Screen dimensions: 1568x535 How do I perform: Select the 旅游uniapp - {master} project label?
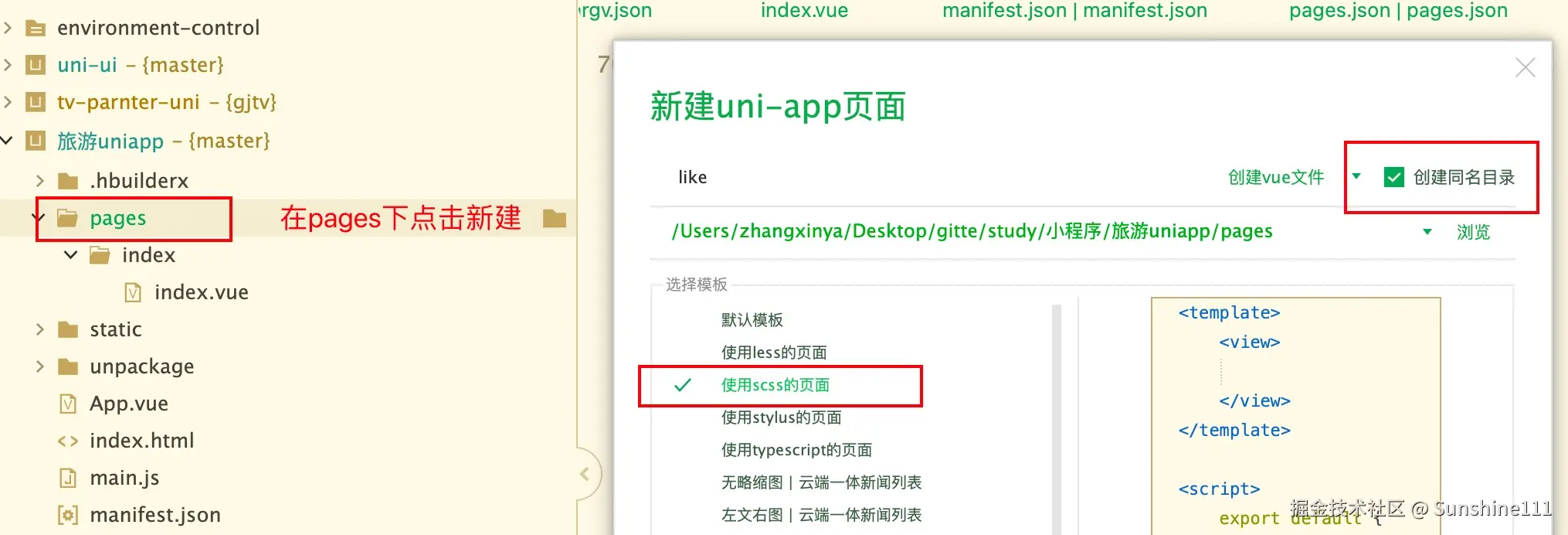coord(164,141)
